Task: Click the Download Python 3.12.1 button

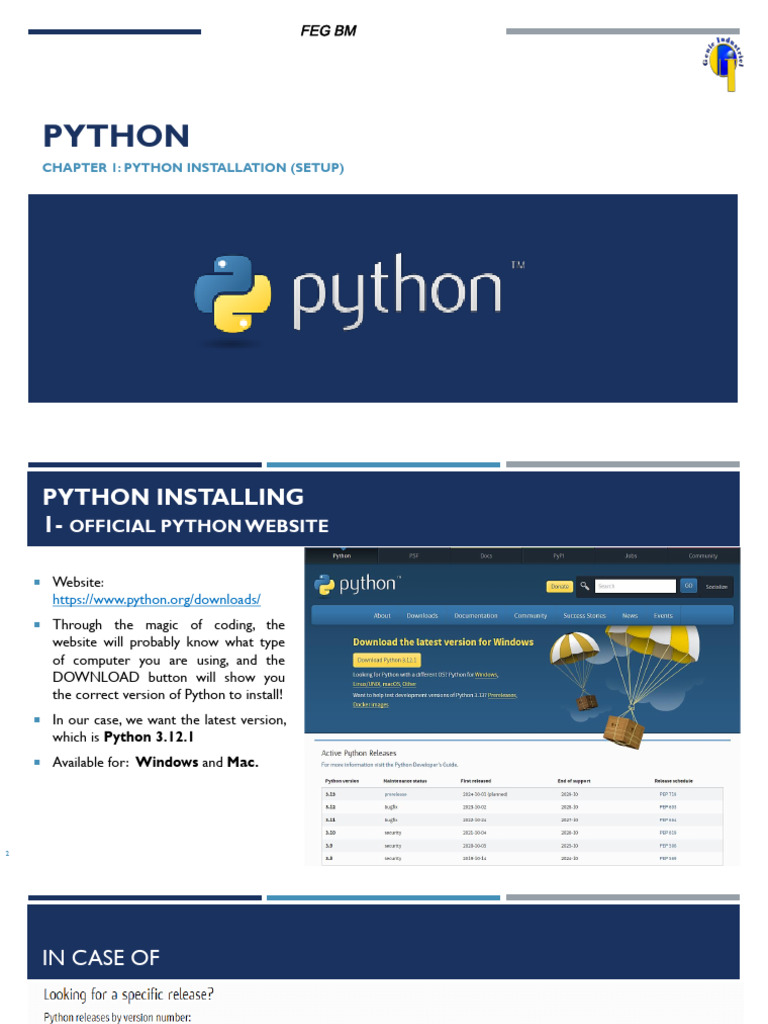Action: tap(387, 660)
